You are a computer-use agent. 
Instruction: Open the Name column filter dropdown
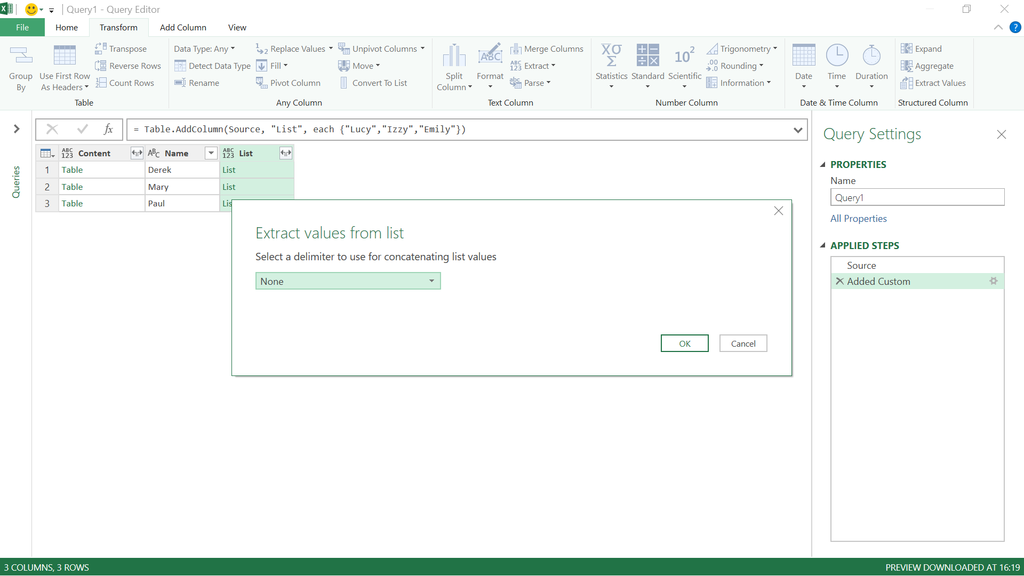pyautogui.click(x=209, y=152)
